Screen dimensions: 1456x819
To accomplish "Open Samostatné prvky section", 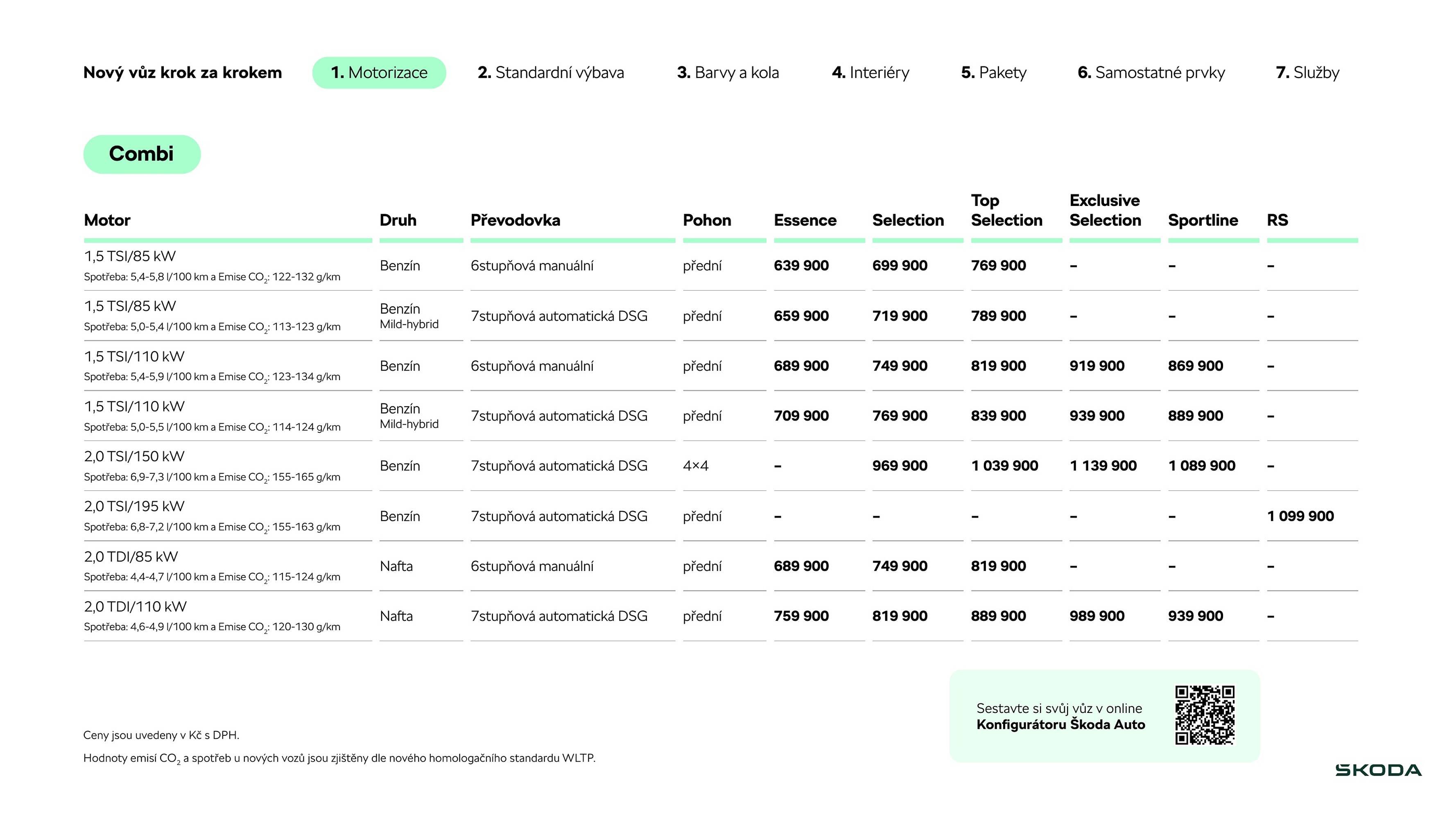I will [1151, 73].
